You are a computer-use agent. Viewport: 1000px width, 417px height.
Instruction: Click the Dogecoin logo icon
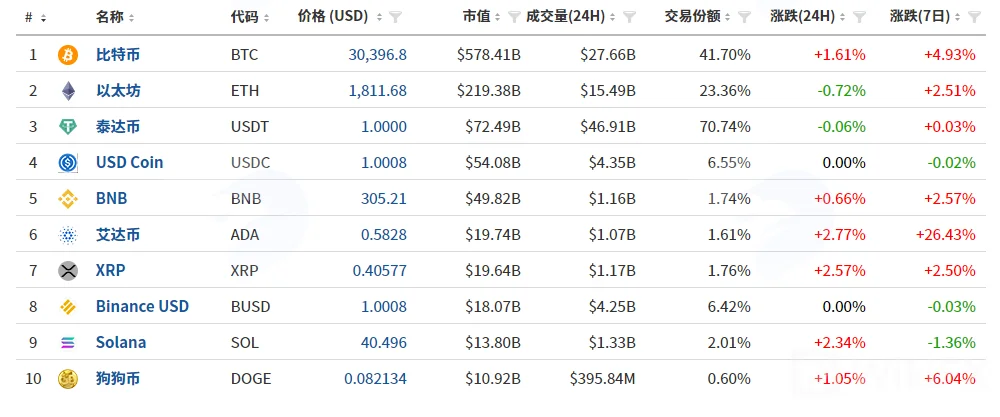(x=68, y=379)
